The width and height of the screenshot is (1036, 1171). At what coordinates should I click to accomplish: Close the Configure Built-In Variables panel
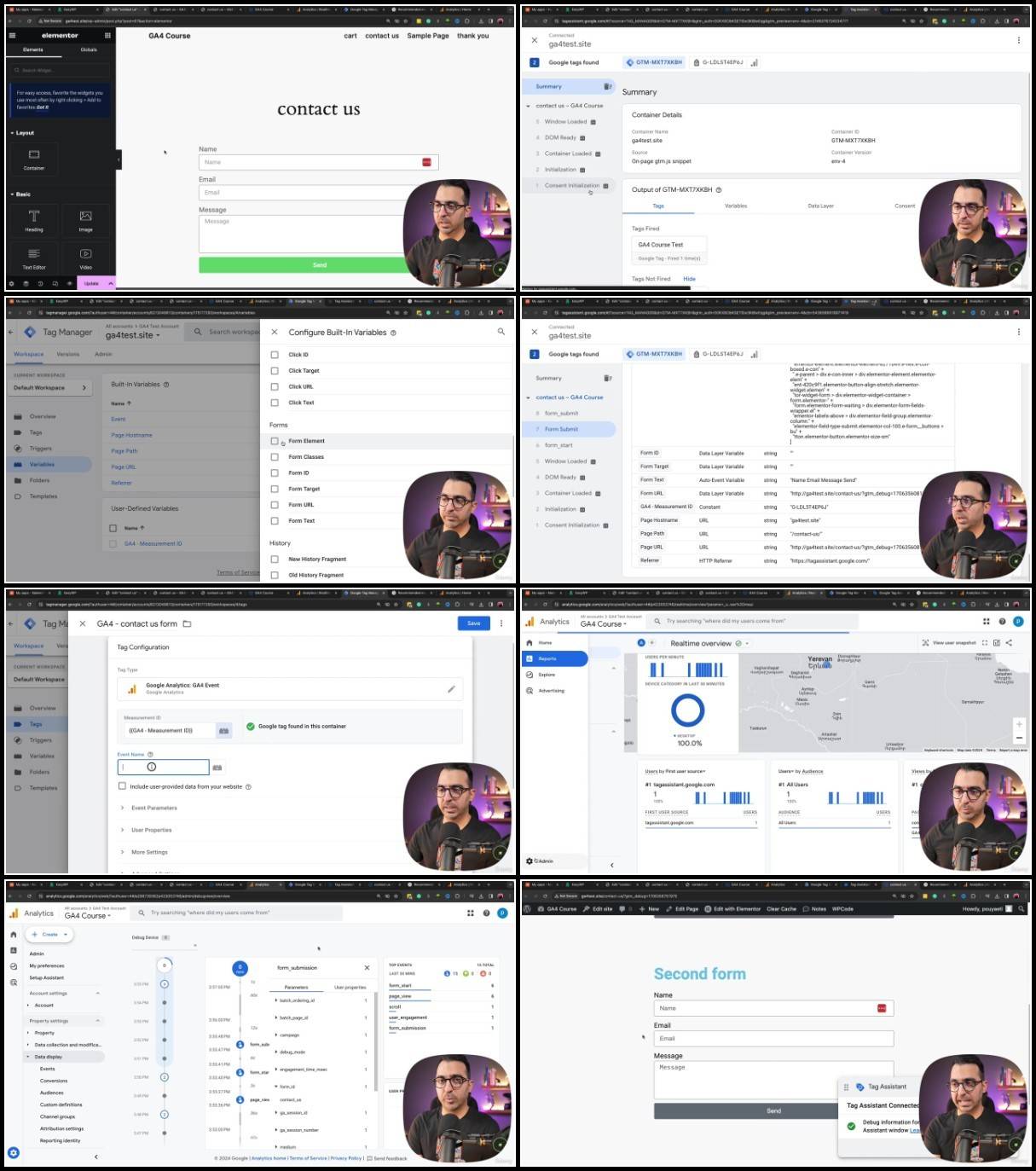click(275, 332)
